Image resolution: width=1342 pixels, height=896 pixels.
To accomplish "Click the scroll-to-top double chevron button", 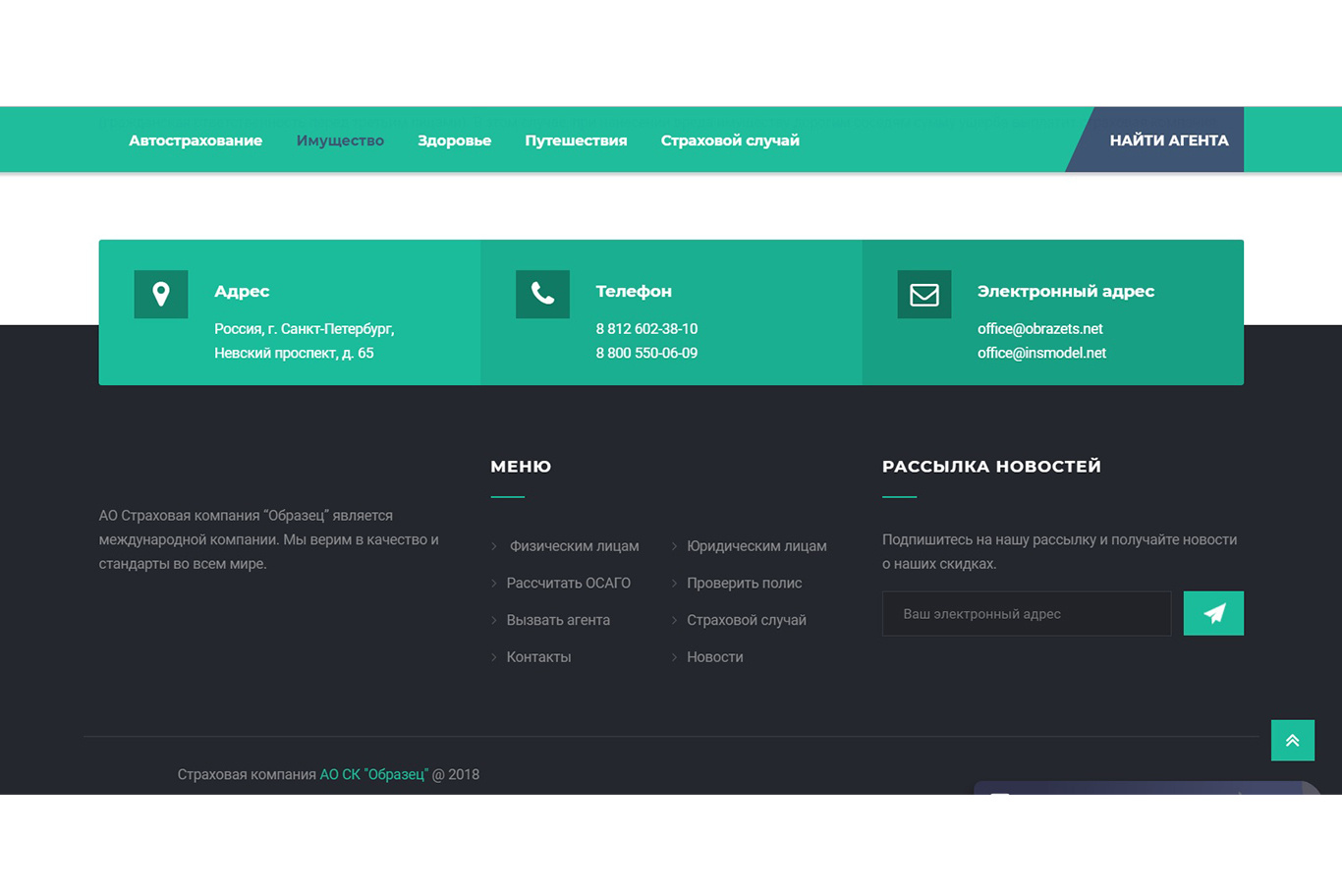I will pos(1292,741).
